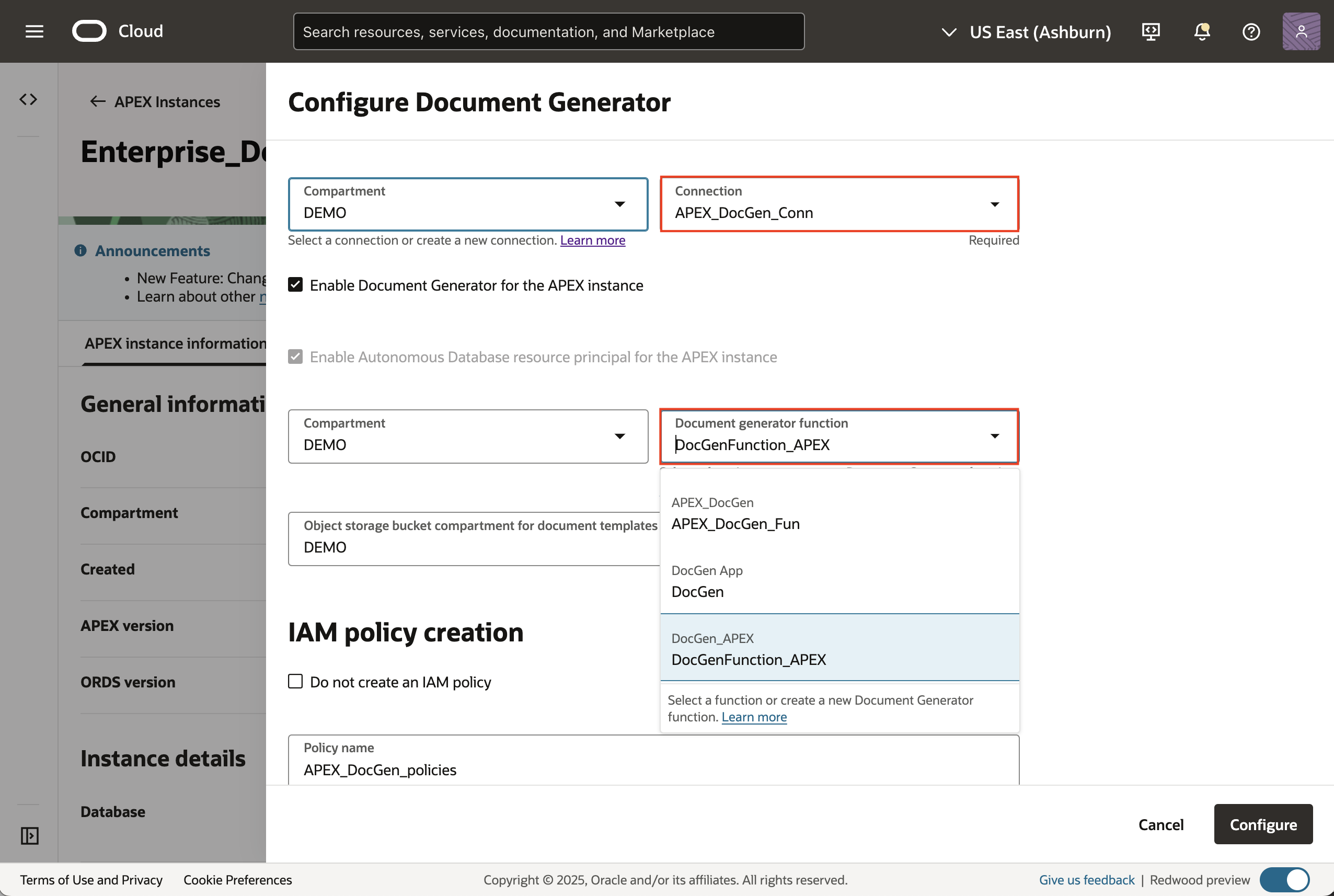Viewport: 1334px width, 896px height.
Task: Expand the side panel icon at bottom left
Action: tap(29, 835)
